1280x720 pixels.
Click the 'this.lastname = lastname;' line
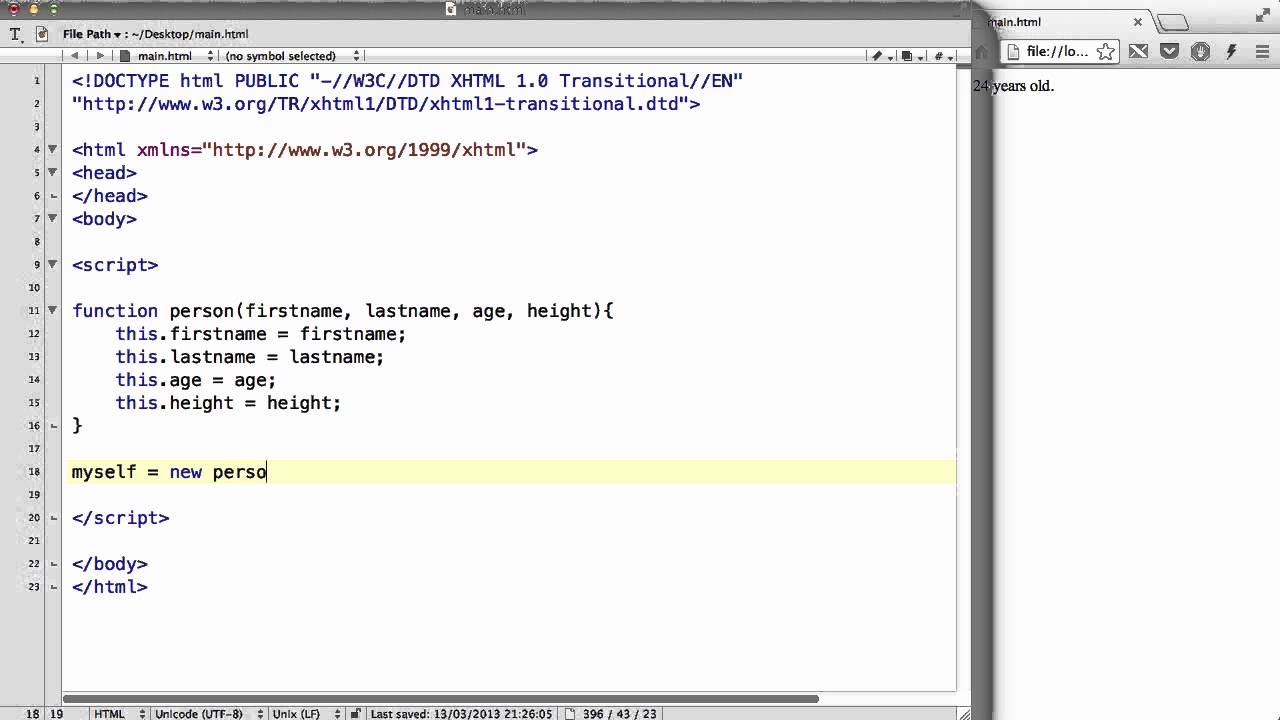(250, 357)
